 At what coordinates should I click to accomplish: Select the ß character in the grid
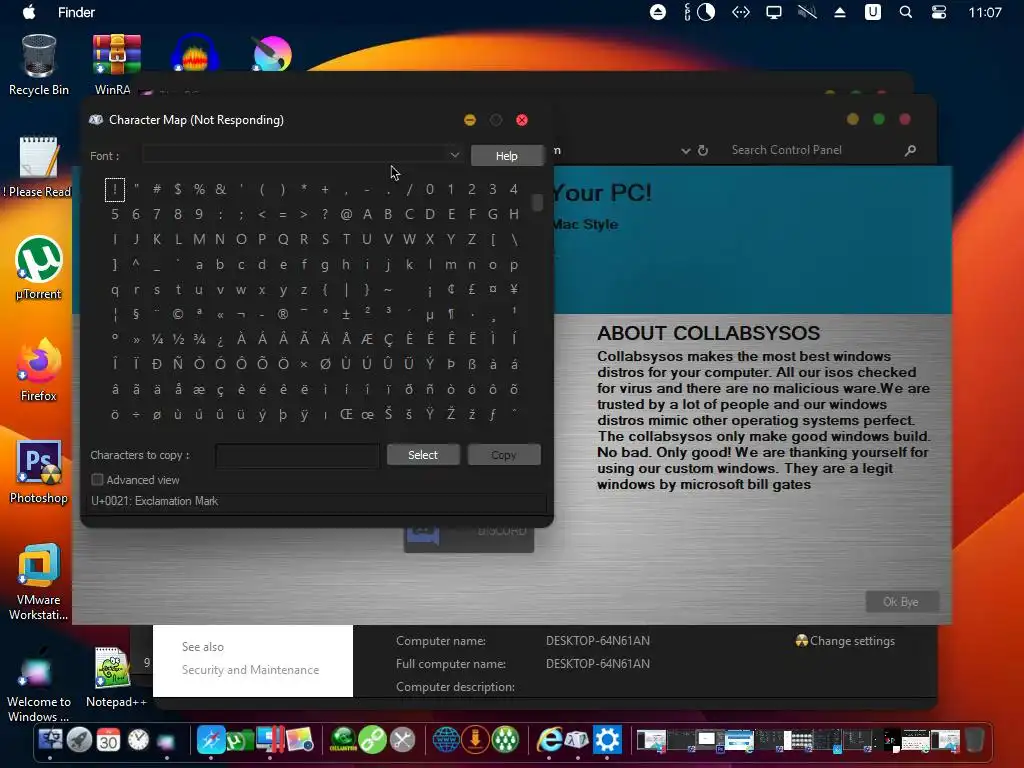(x=472, y=364)
